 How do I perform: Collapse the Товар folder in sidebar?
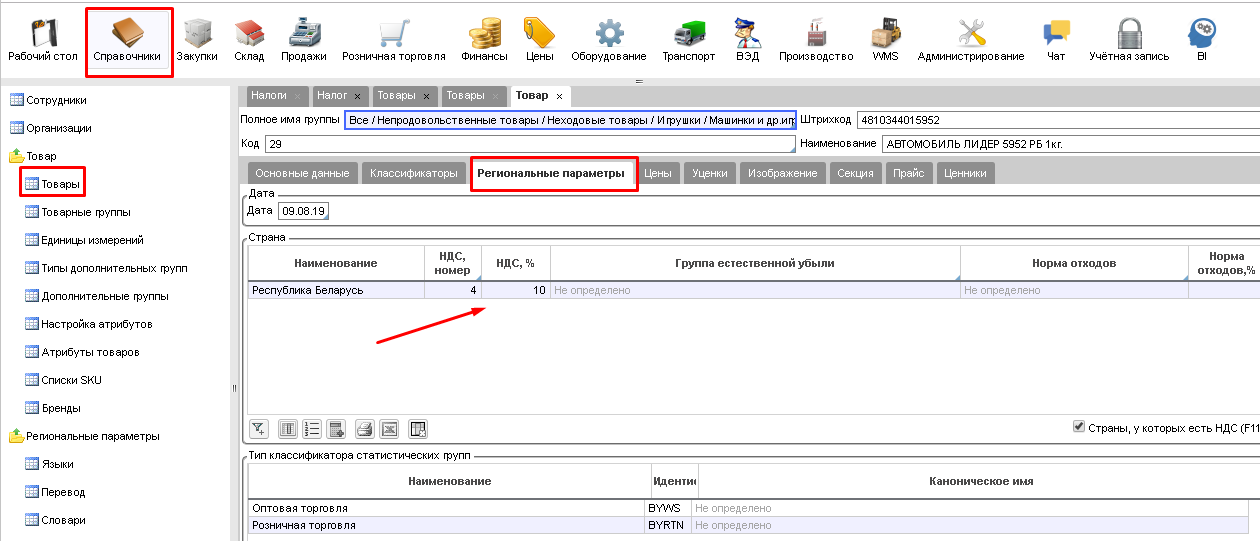17,156
